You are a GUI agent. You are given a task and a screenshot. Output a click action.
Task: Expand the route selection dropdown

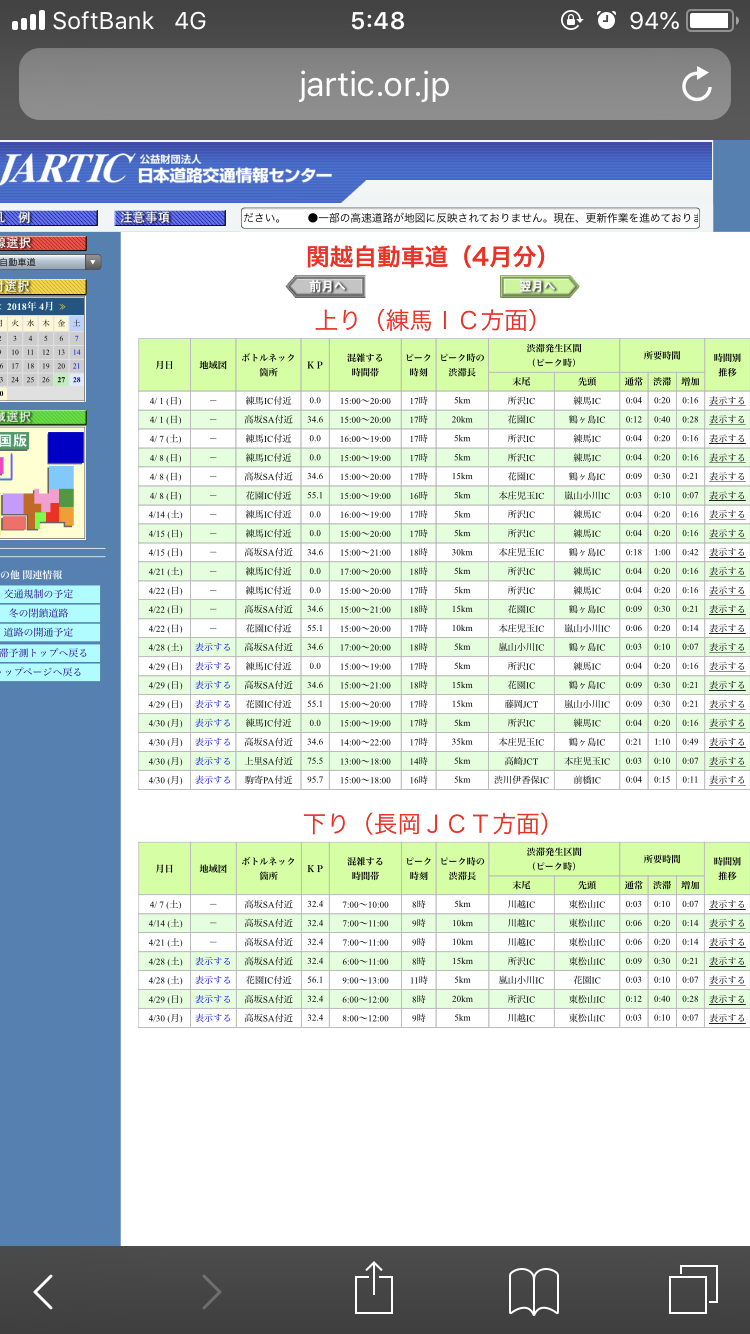[x=92, y=262]
